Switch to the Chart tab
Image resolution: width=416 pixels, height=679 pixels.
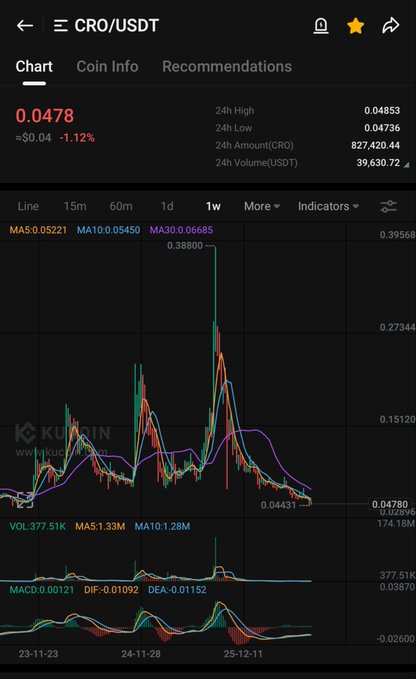click(34, 66)
